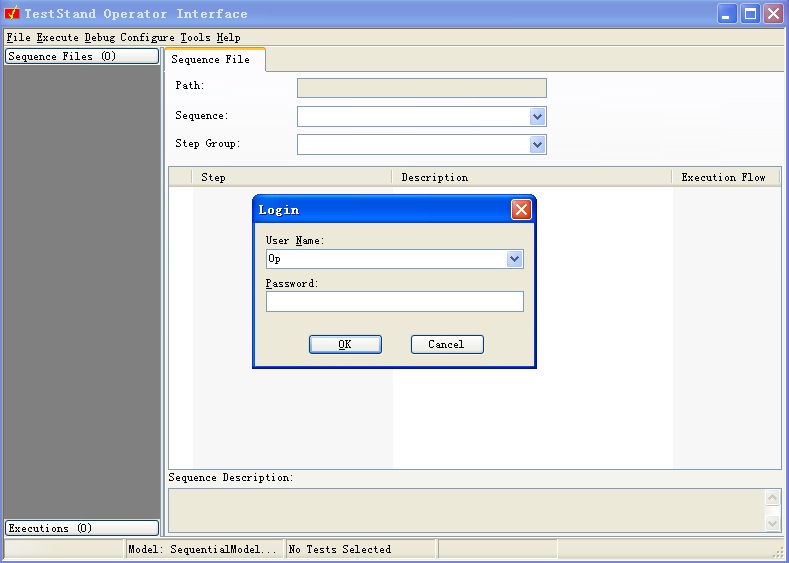The width and height of the screenshot is (789, 563).
Task: Open the Debug menu
Action: coord(100,38)
